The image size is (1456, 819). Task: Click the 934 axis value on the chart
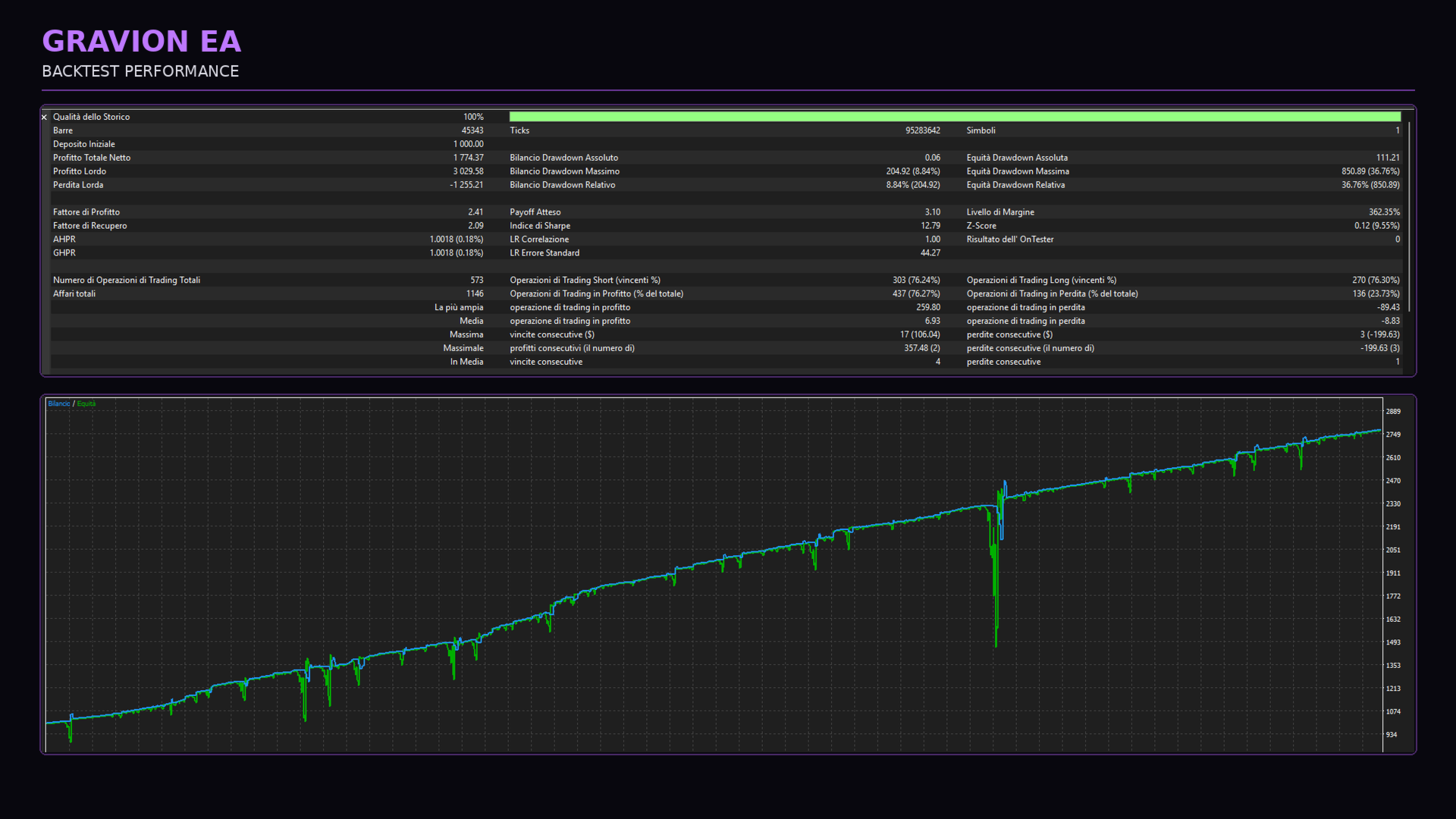[1392, 735]
